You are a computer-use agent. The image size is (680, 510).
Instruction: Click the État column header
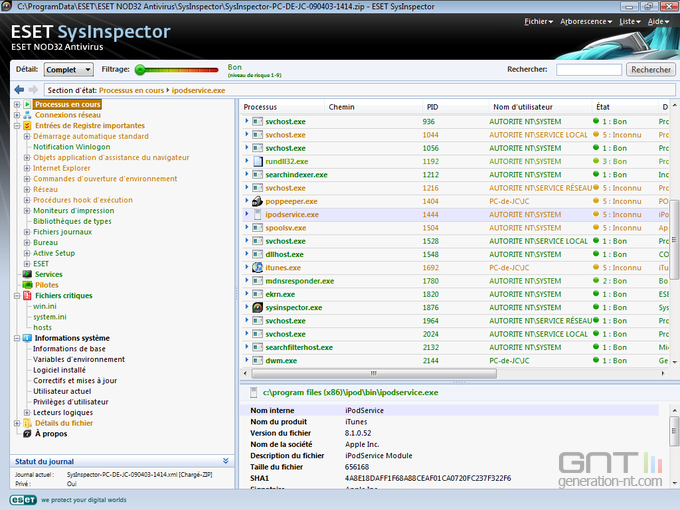tap(624, 107)
